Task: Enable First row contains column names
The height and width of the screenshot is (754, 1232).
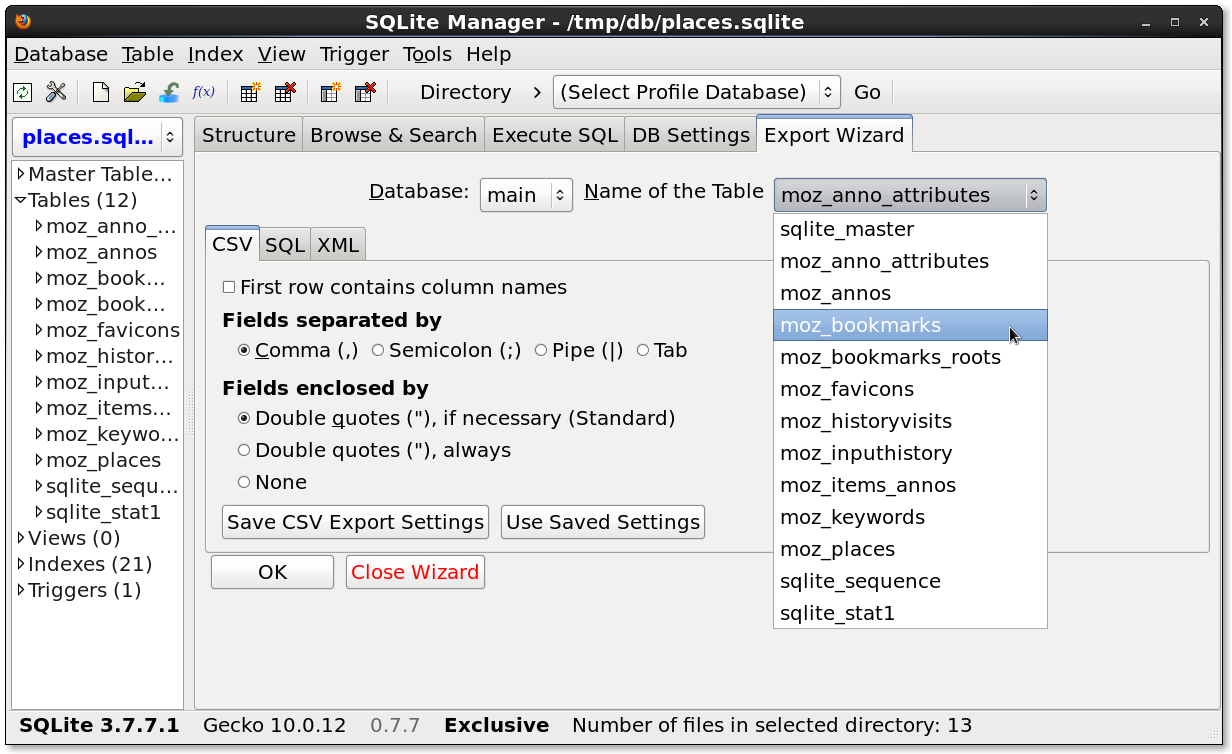Action: [229, 287]
